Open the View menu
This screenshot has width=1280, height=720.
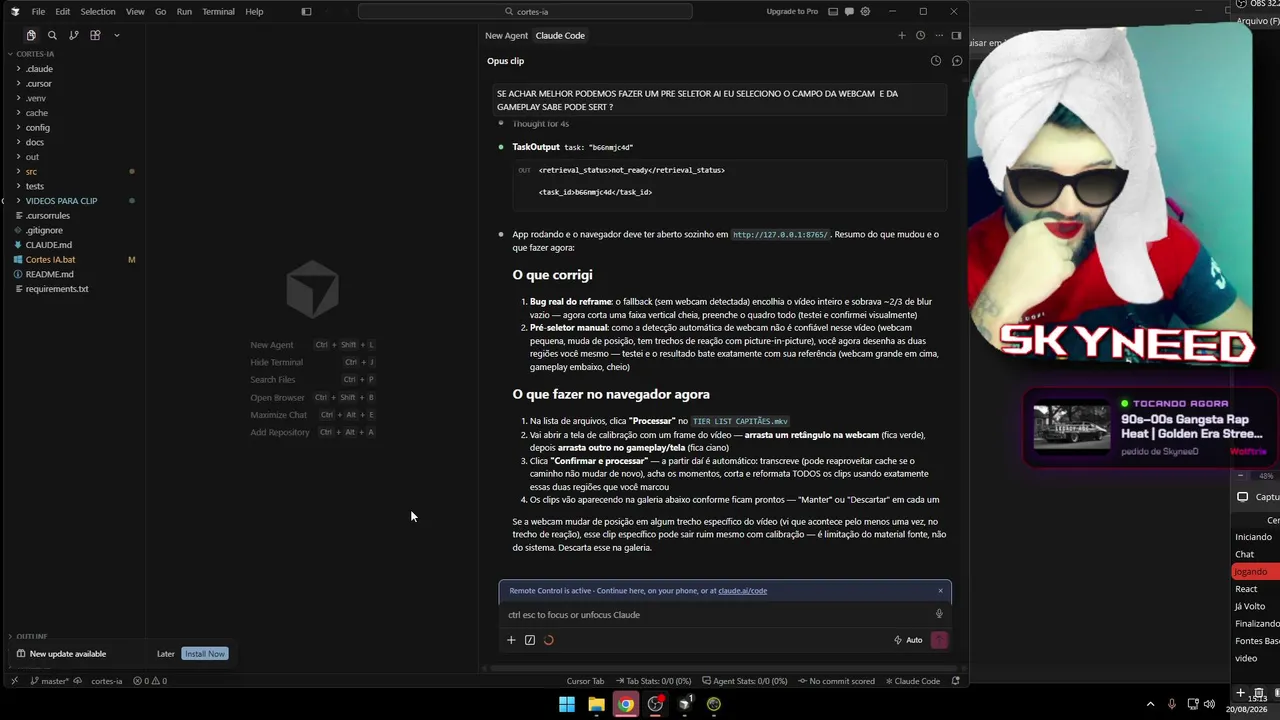tap(135, 12)
